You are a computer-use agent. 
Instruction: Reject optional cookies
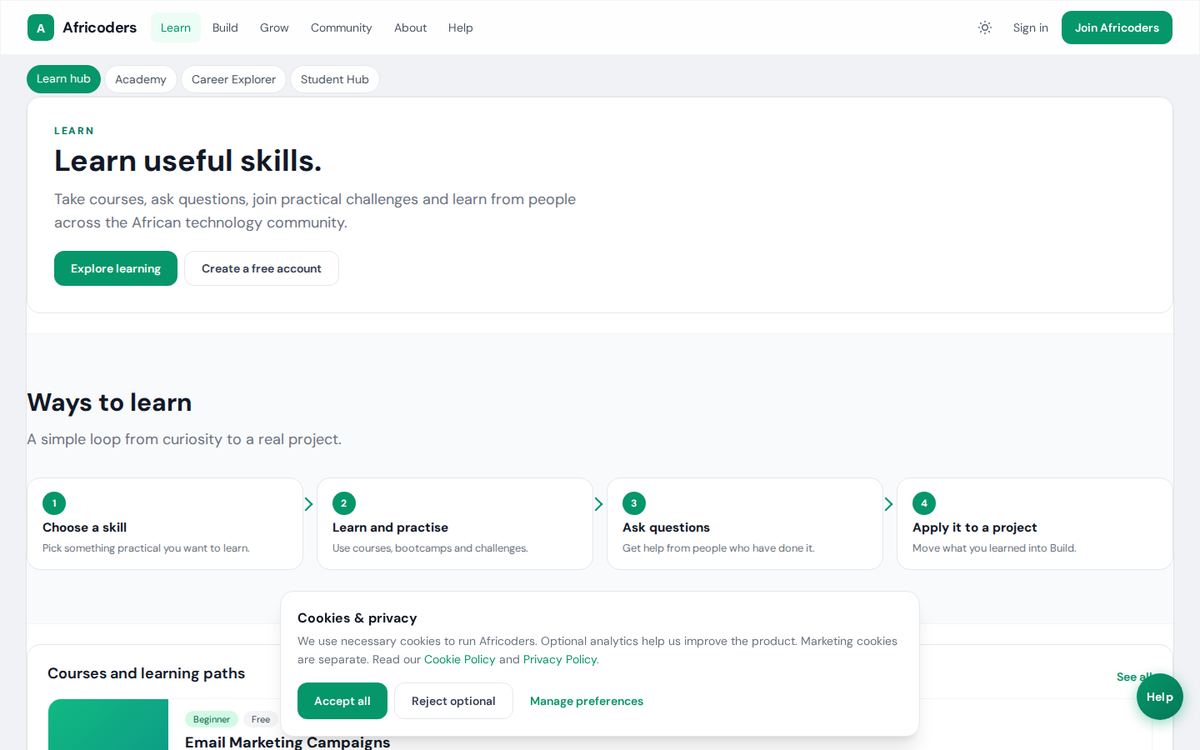pos(454,701)
